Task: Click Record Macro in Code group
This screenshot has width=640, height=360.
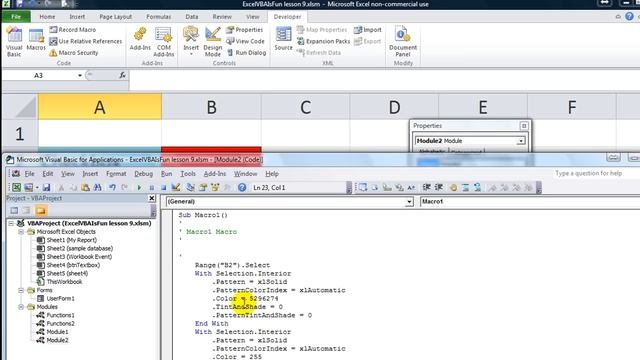Action: 73,30
